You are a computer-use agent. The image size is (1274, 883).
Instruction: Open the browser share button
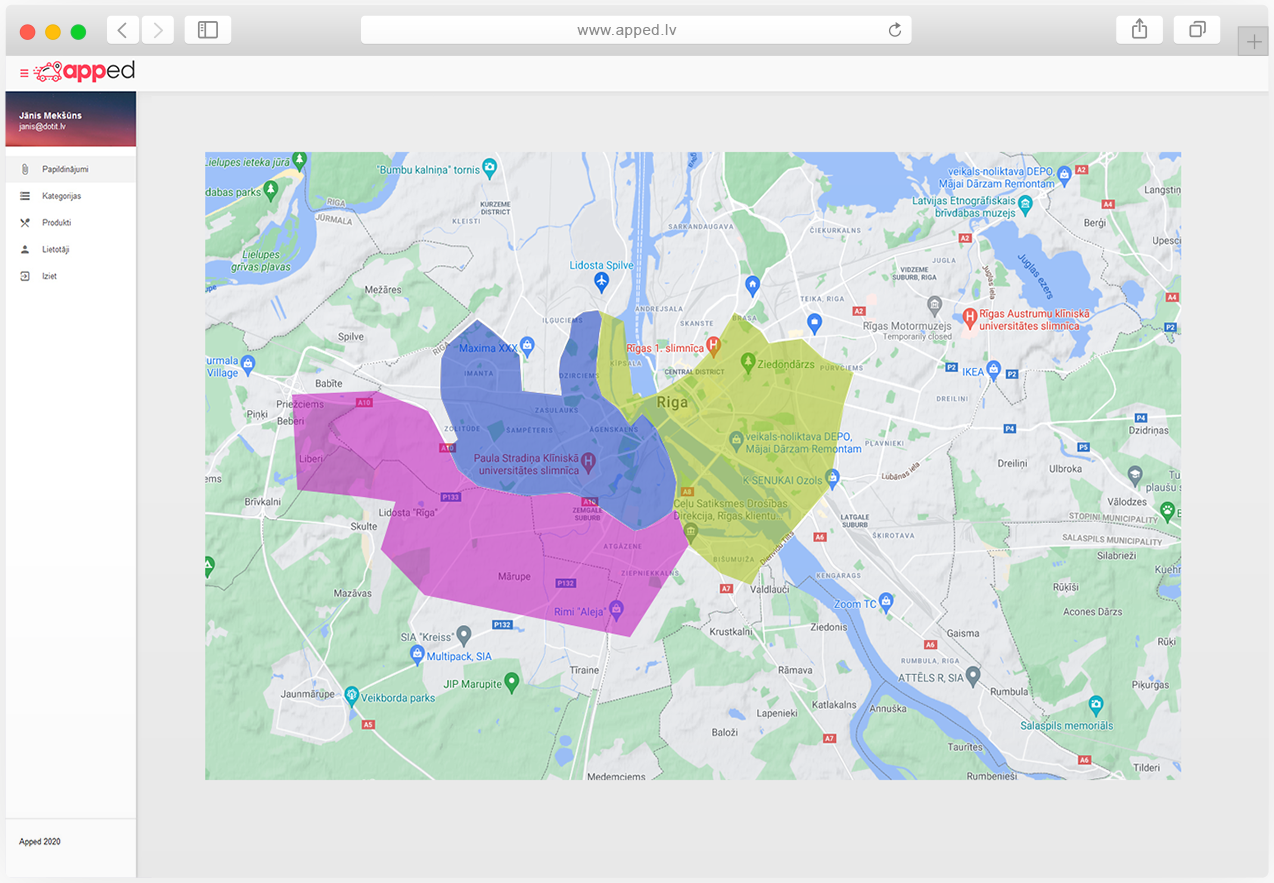click(x=1139, y=30)
